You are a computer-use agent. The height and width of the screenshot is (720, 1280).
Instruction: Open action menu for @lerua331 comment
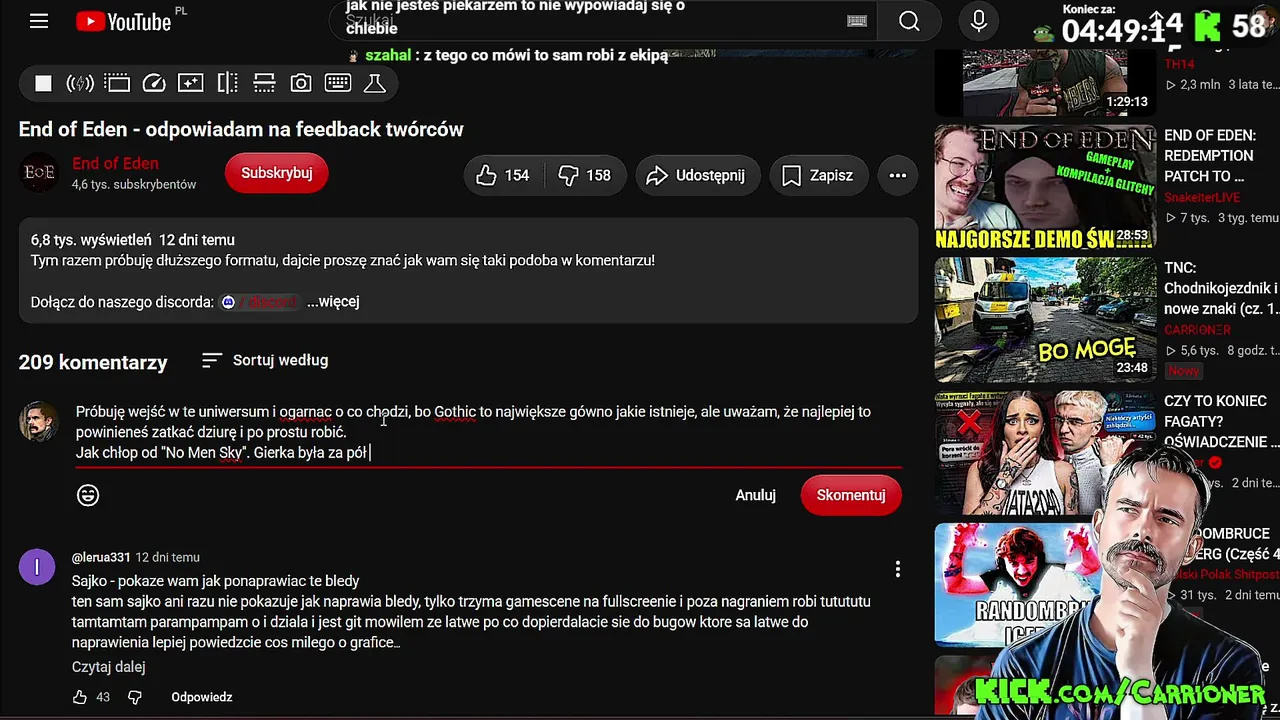pyautogui.click(x=897, y=569)
